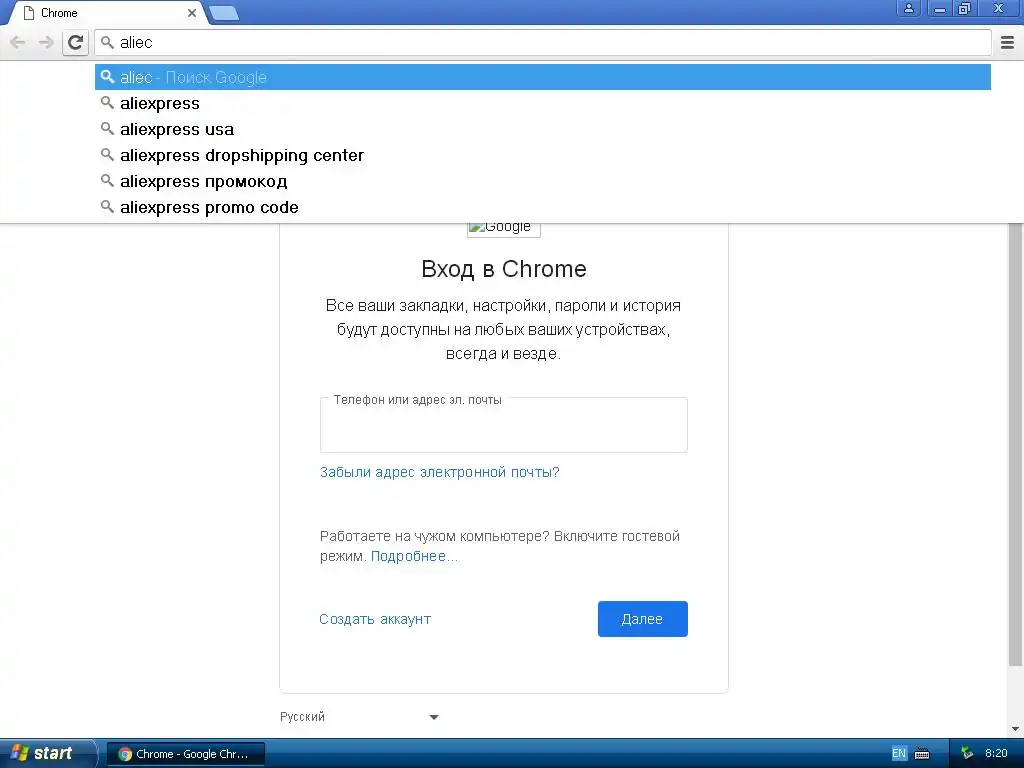Screen dimensions: 1024x768
Task: Open the user profile icon in title bar
Action: [x=908, y=8]
